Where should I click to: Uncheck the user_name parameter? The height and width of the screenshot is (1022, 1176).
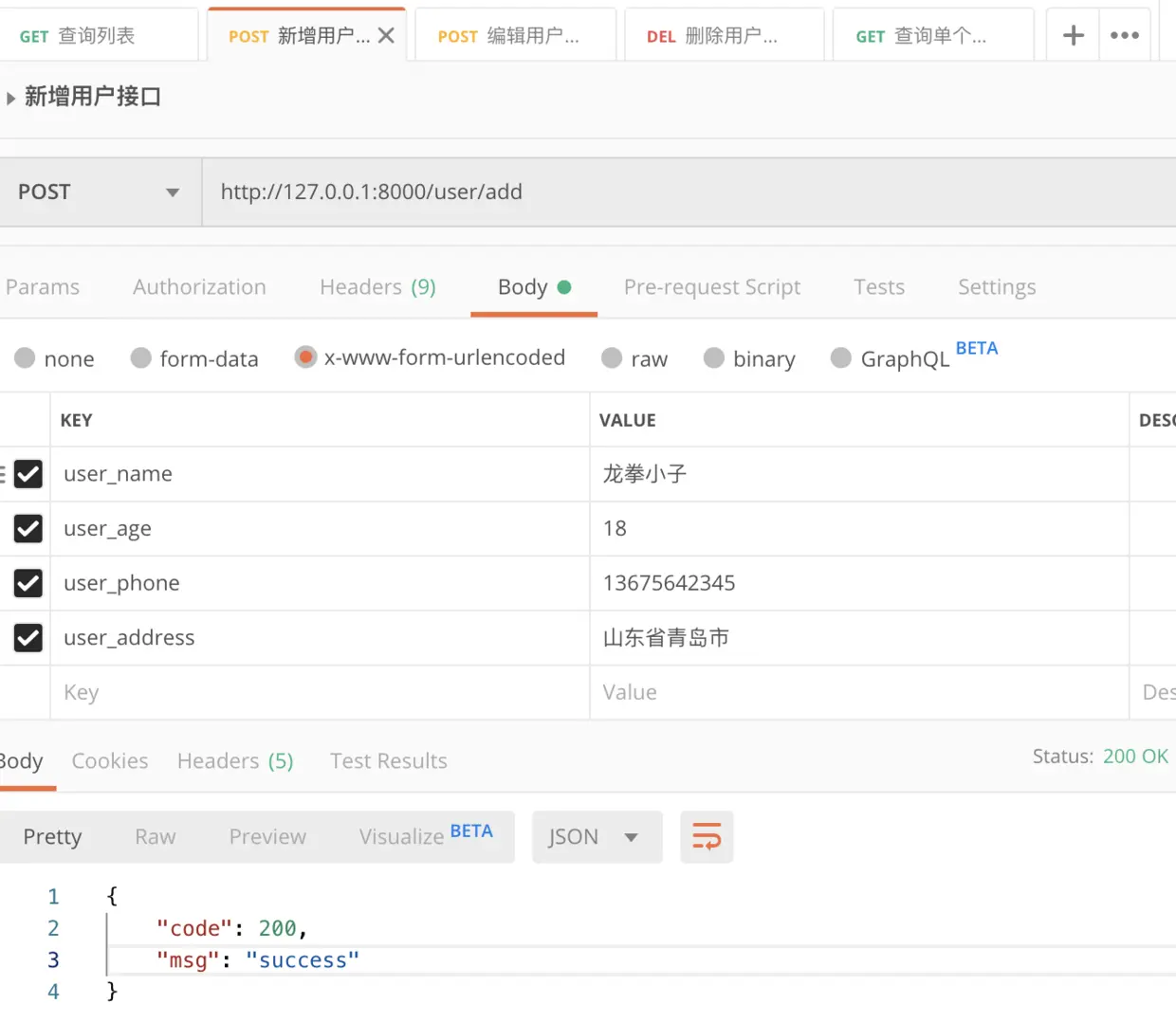point(27,474)
